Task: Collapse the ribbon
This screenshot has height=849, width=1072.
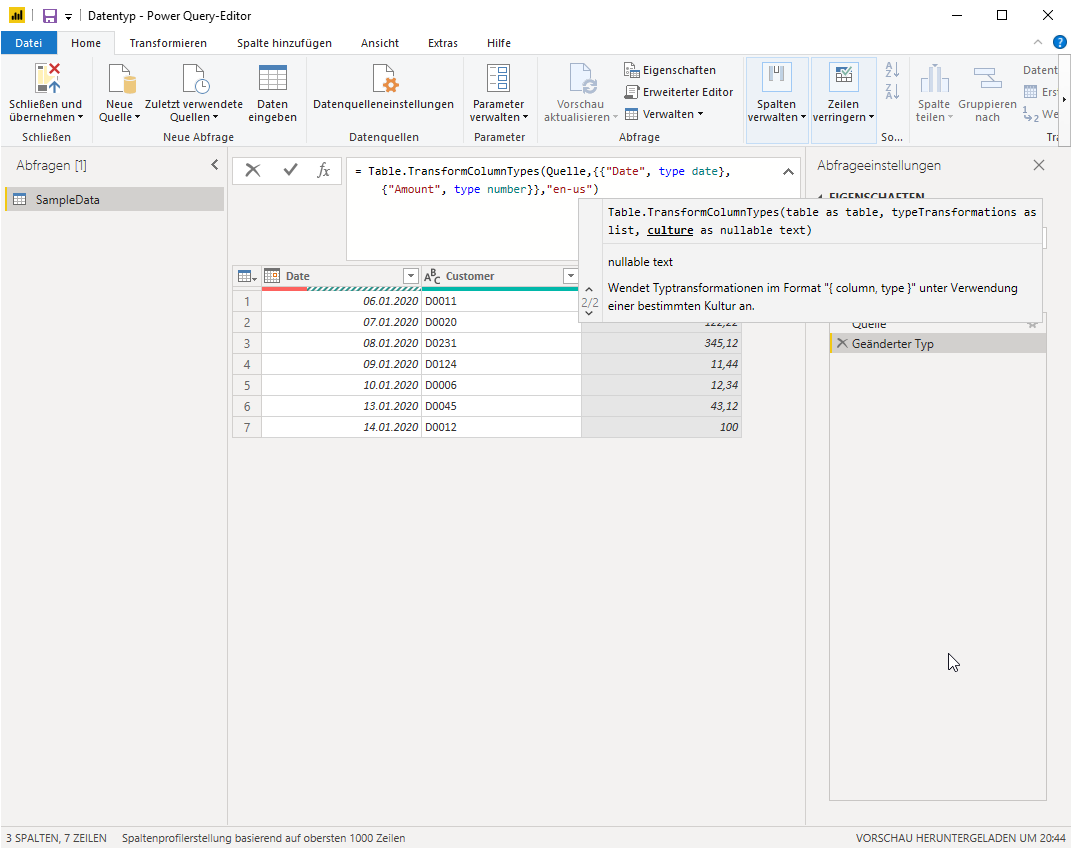Action: point(1038,42)
